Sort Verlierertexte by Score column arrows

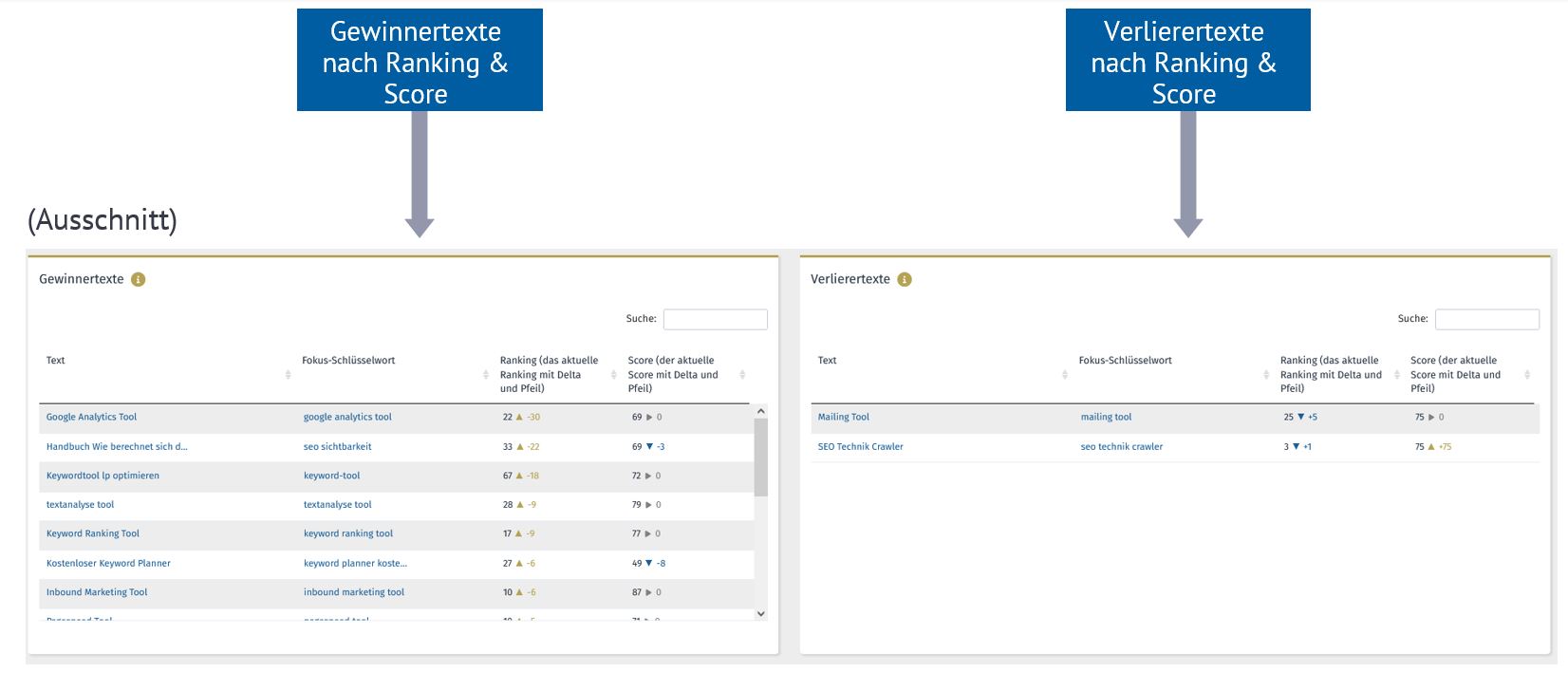point(1526,375)
